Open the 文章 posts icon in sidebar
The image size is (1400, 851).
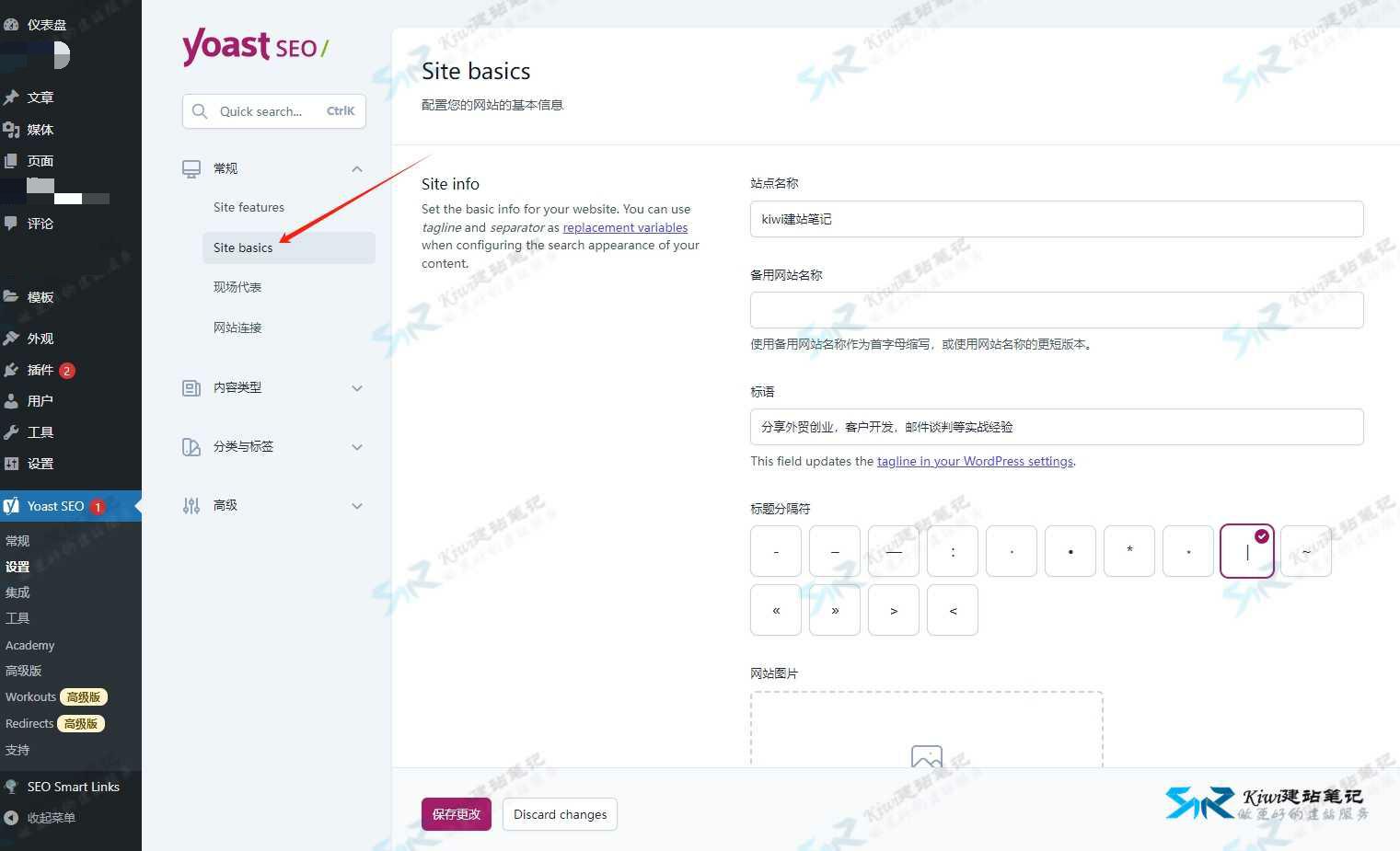(x=12, y=97)
